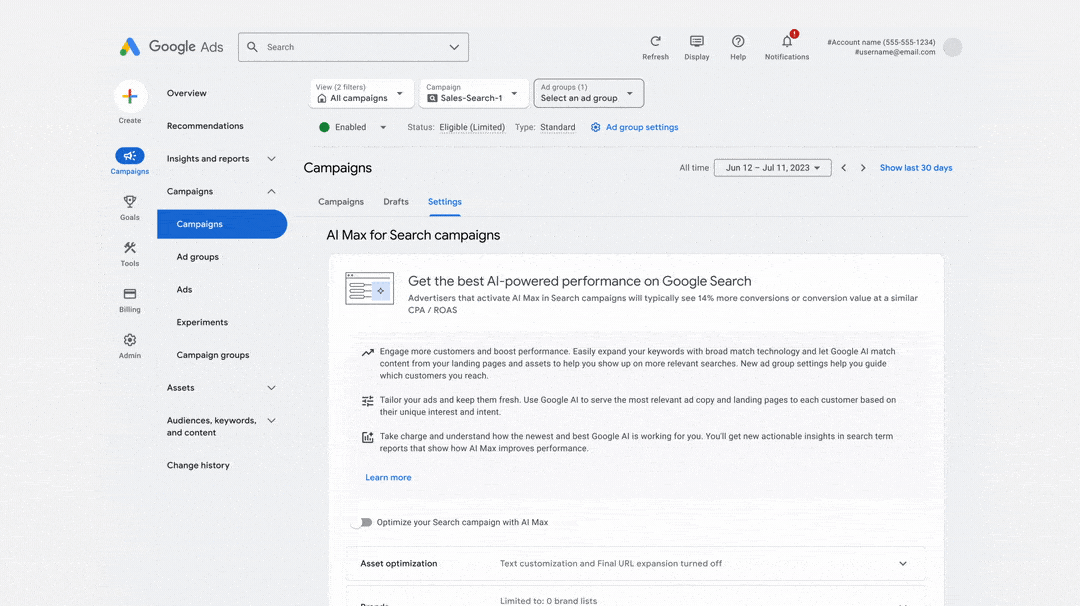The image size is (1080, 606).
Task: Open Admin gear icon in sidebar
Action: point(129,340)
